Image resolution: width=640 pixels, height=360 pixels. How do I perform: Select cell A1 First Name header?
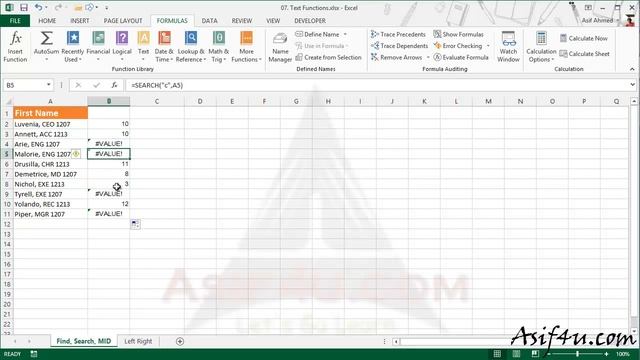tap(51, 113)
